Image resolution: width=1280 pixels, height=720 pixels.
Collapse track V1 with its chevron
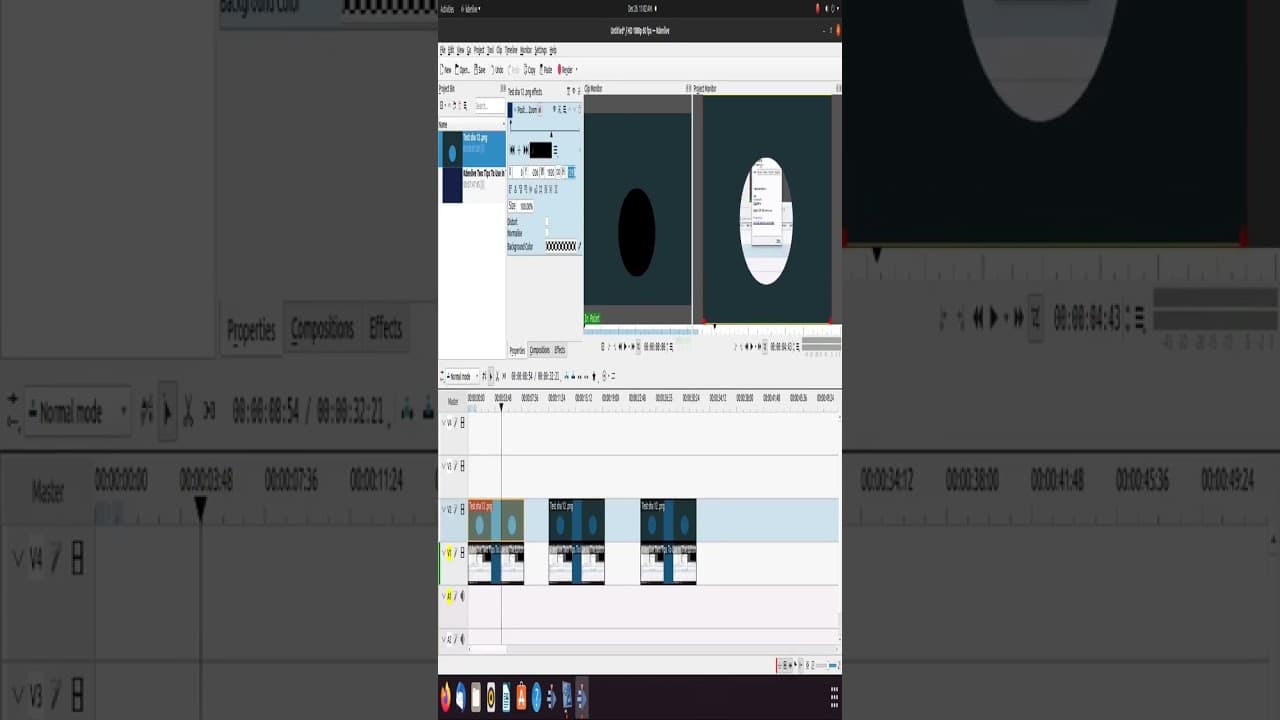click(x=444, y=552)
